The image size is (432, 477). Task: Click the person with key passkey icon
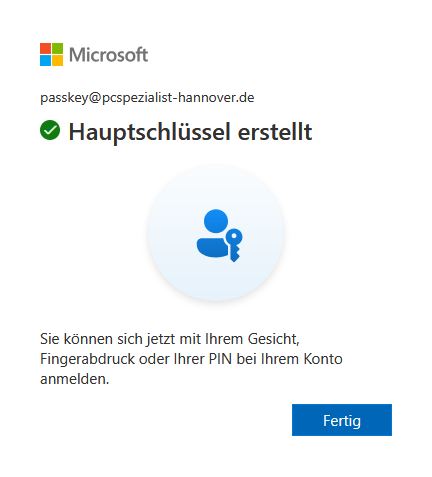219,235
